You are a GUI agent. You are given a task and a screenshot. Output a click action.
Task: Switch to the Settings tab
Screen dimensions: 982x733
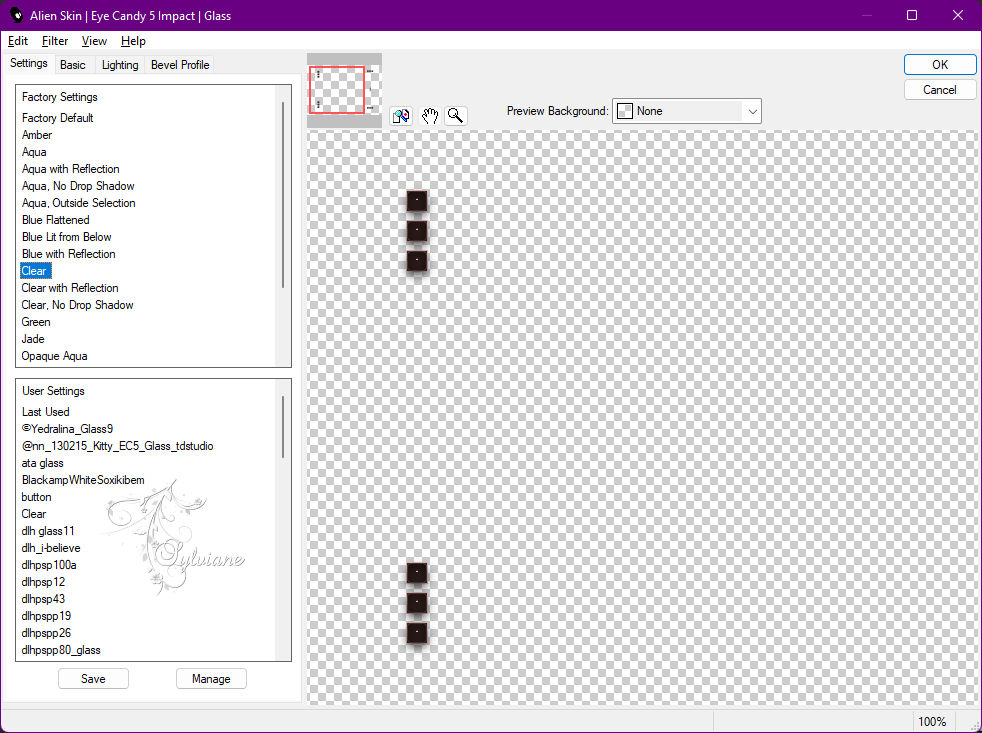pos(28,63)
